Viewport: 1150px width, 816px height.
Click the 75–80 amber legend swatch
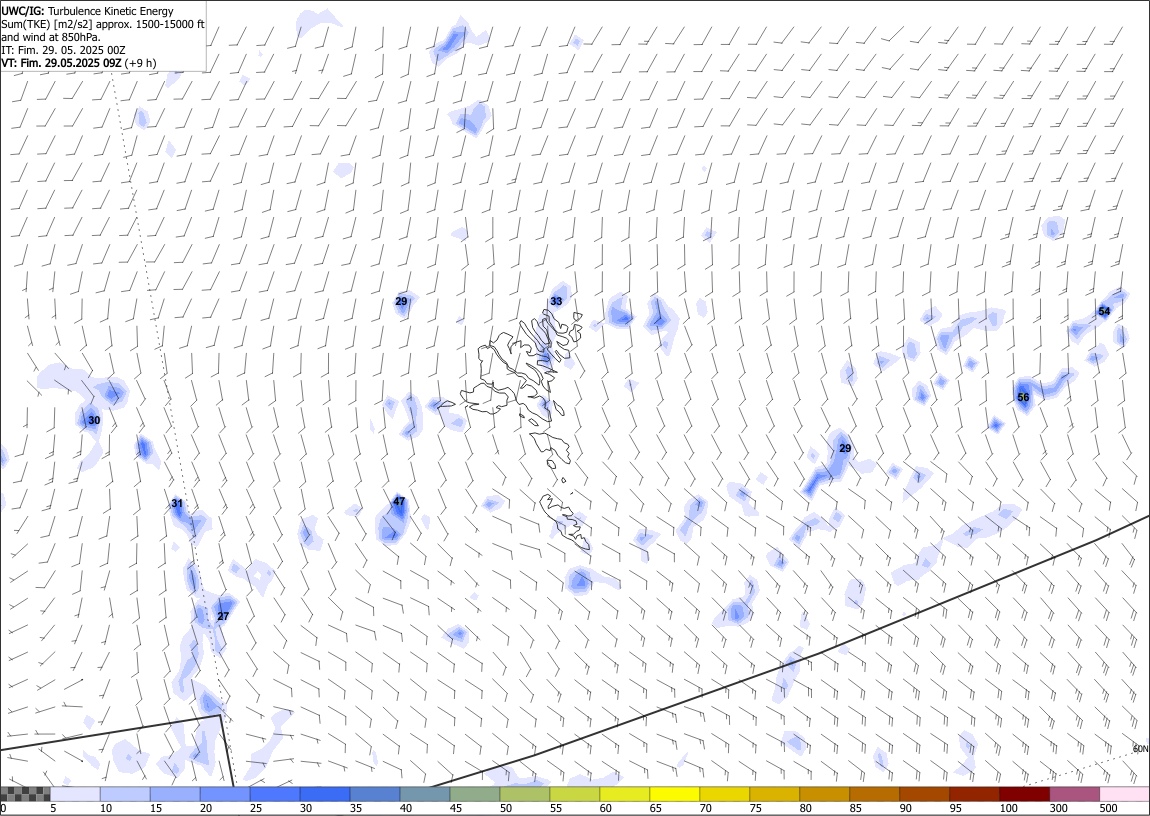point(774,794)
